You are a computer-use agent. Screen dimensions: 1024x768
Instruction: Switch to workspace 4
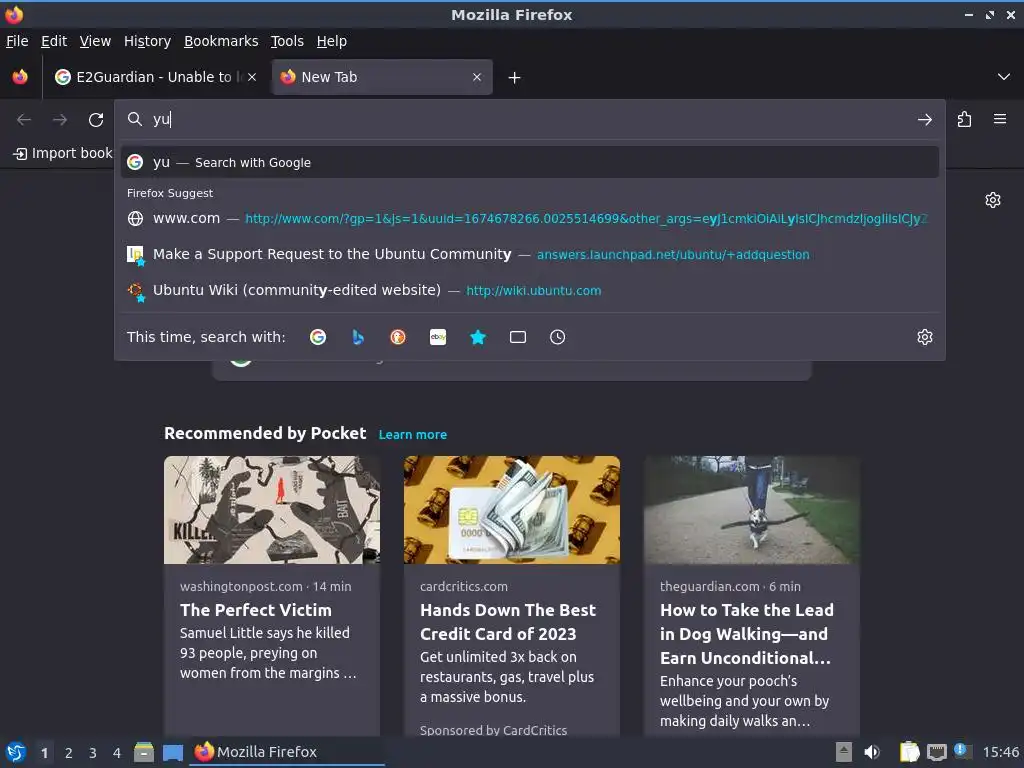pyautogui.click(x=117, y=753)
